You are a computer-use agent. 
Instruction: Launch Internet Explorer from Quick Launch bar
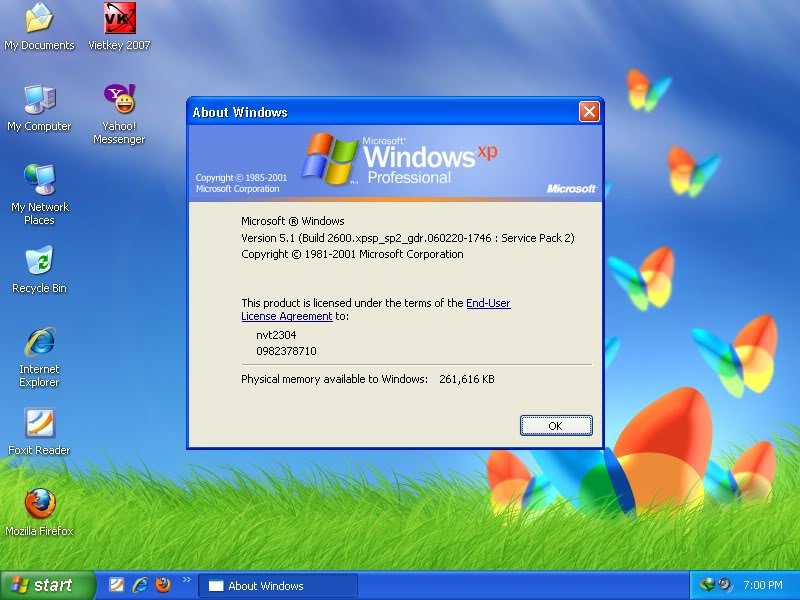click(140, 585)
